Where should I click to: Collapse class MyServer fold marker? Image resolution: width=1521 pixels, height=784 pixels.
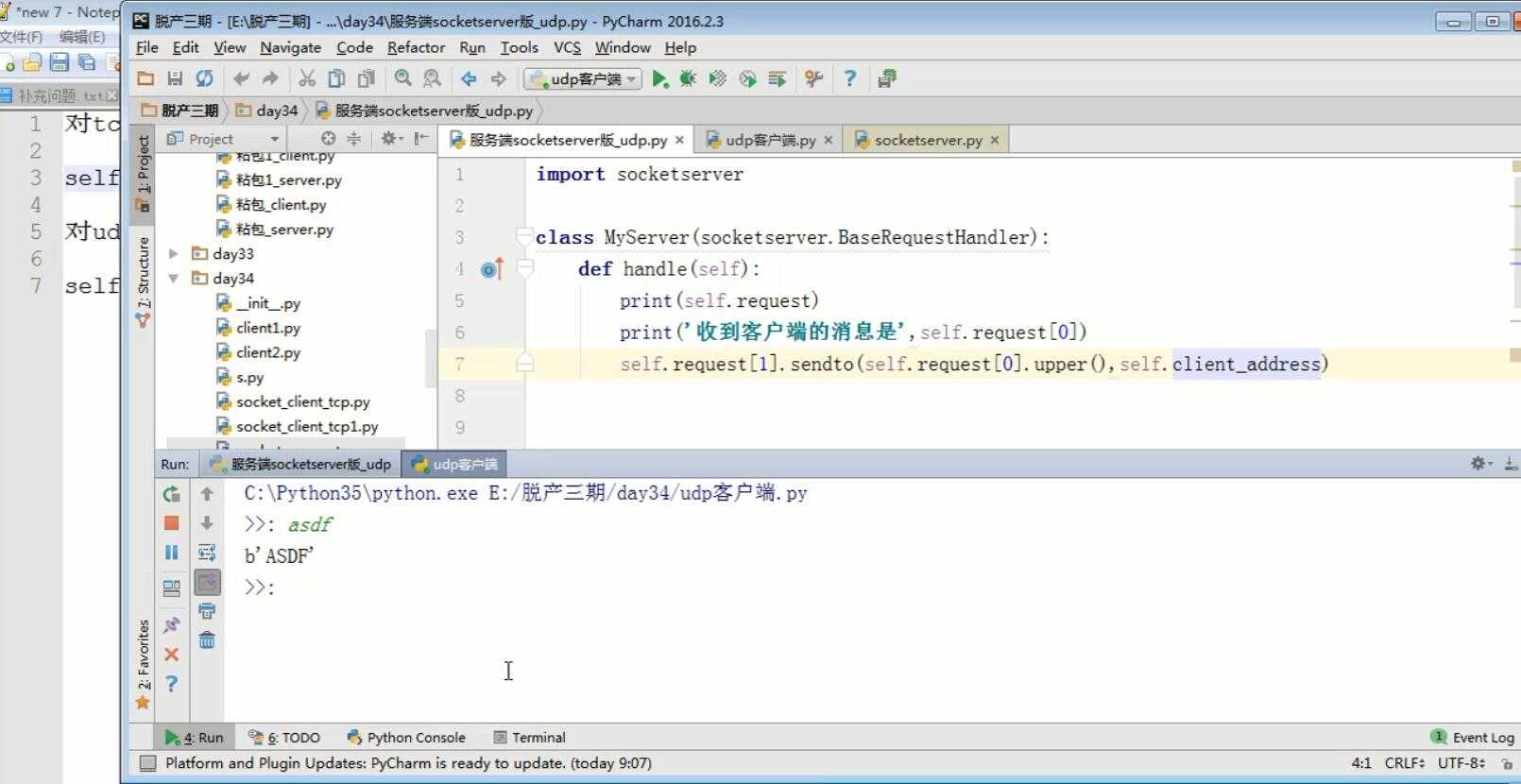tap(524, 236)
